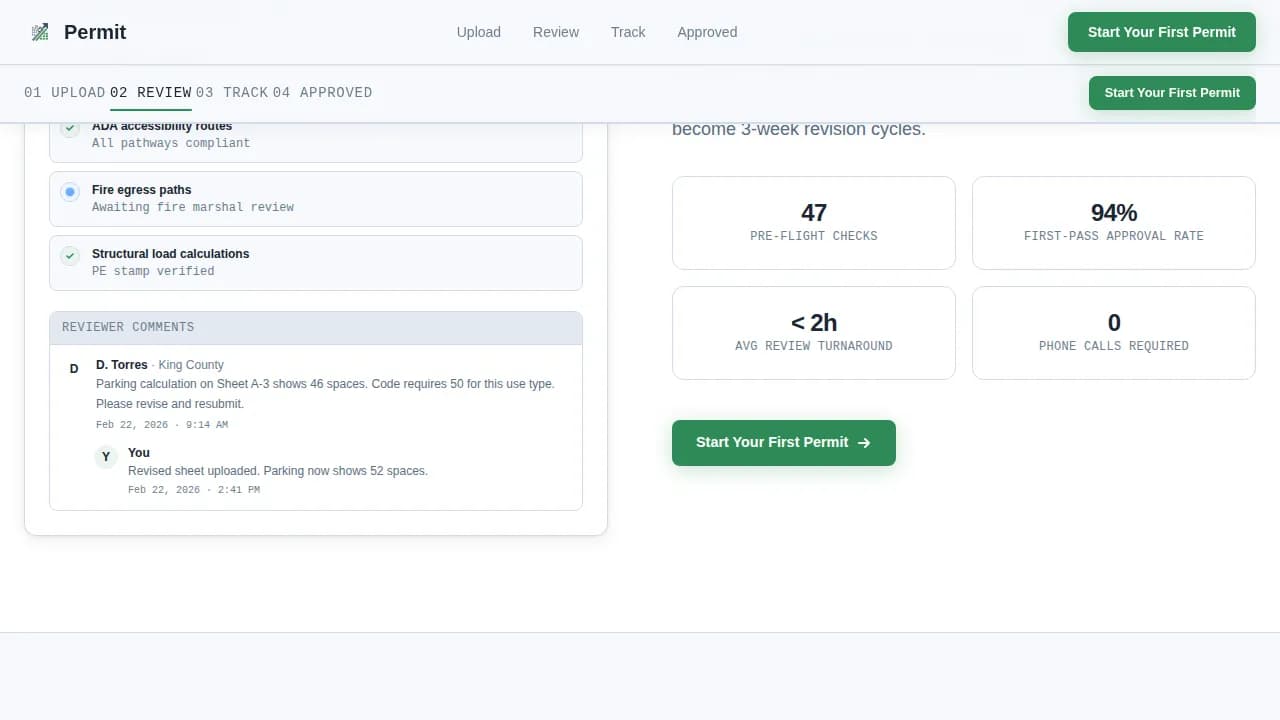The width and height of the screenshot is (1280, 720).
Task: Click the green checkmark on ADA accessibility routes
Action: click(x=69, y=128)
